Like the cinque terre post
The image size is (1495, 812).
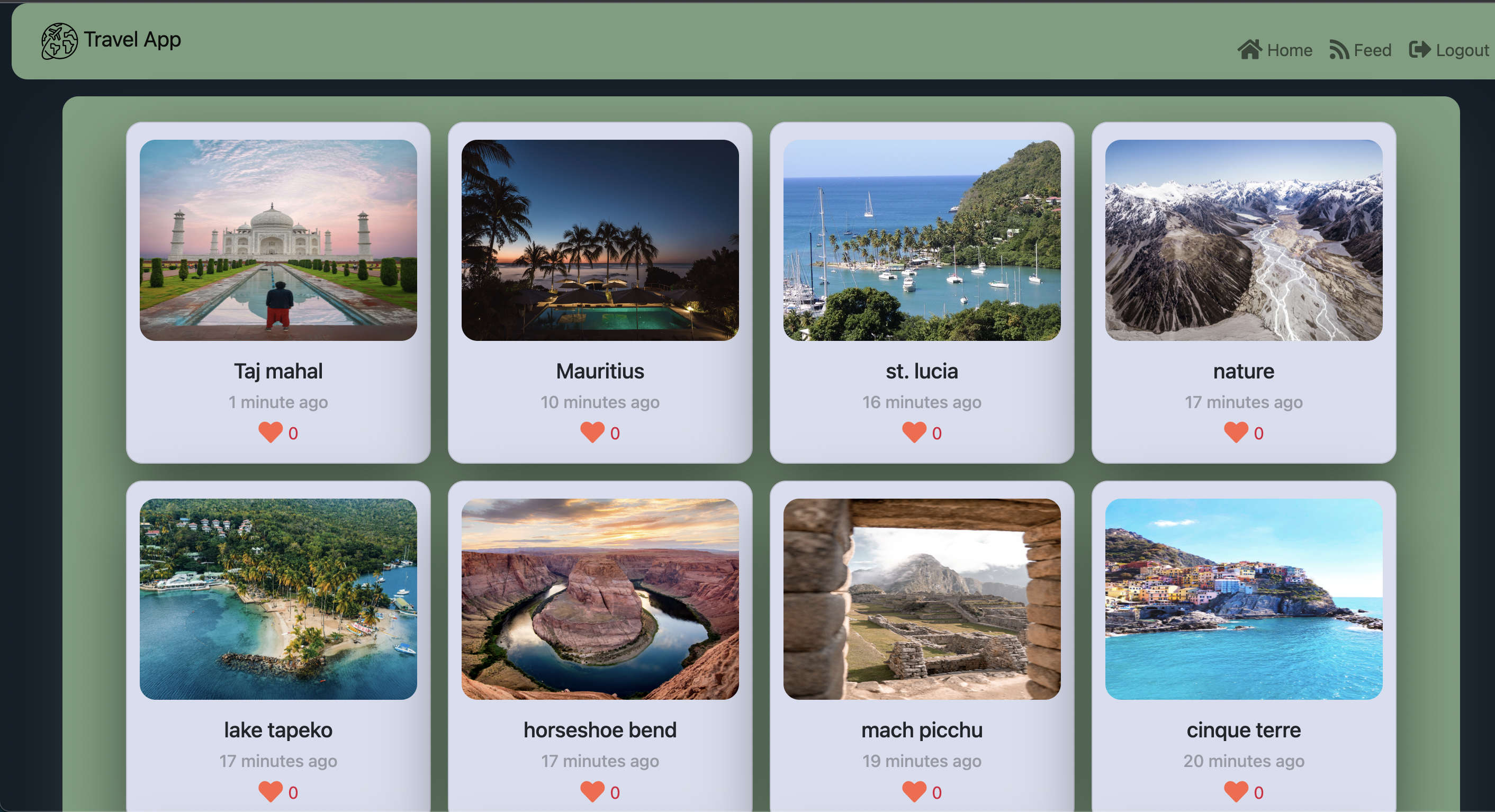(x=1236, y=791)
